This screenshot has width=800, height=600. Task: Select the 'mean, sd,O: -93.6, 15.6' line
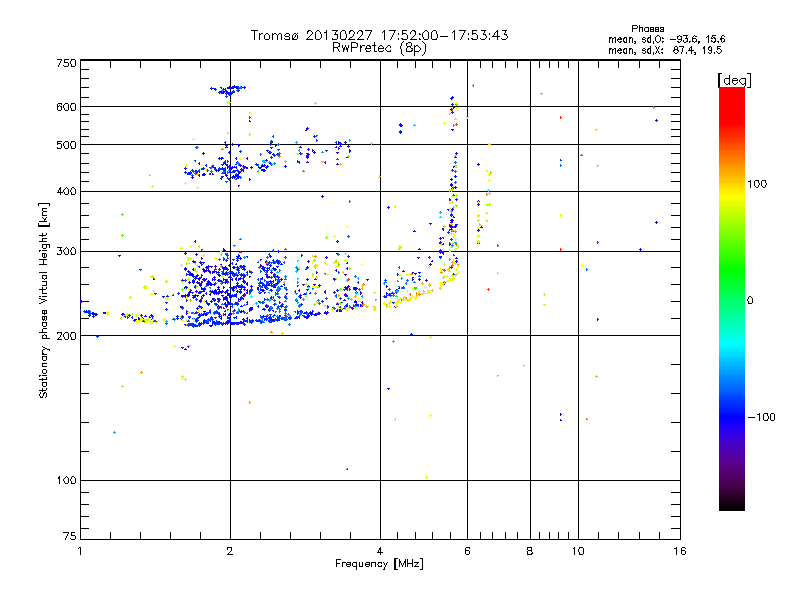click(667, 39)
